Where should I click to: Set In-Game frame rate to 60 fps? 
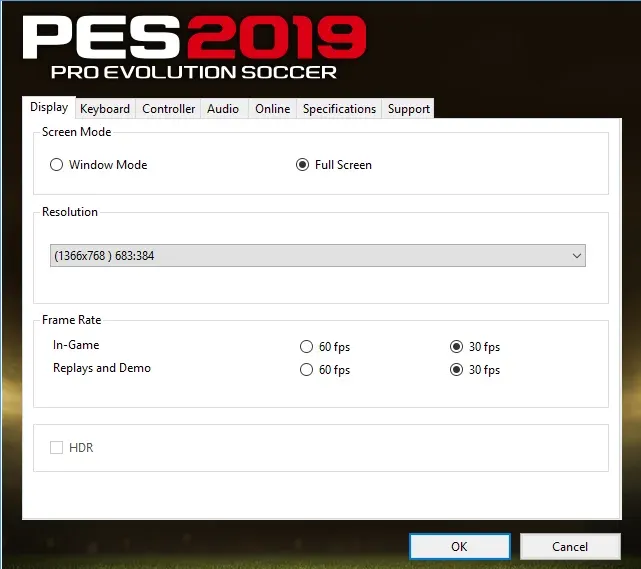tap(307, 347)
